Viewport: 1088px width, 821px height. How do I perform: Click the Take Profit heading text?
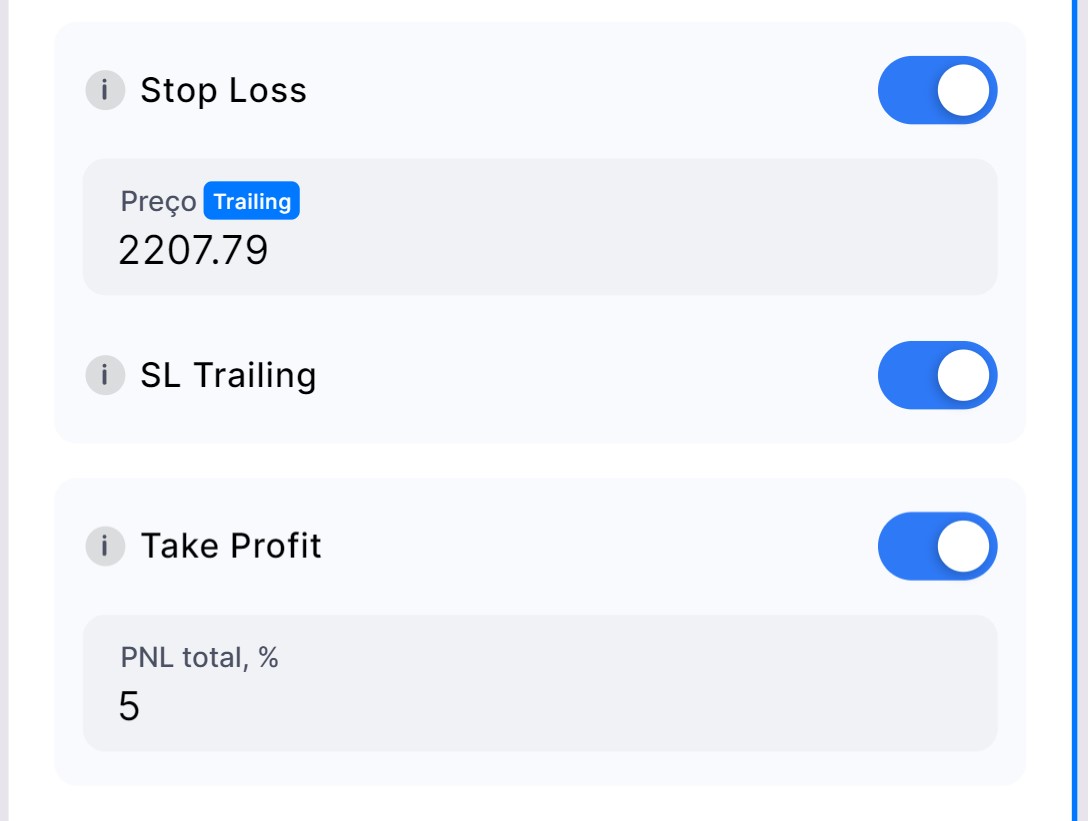(x=231, y=546)
